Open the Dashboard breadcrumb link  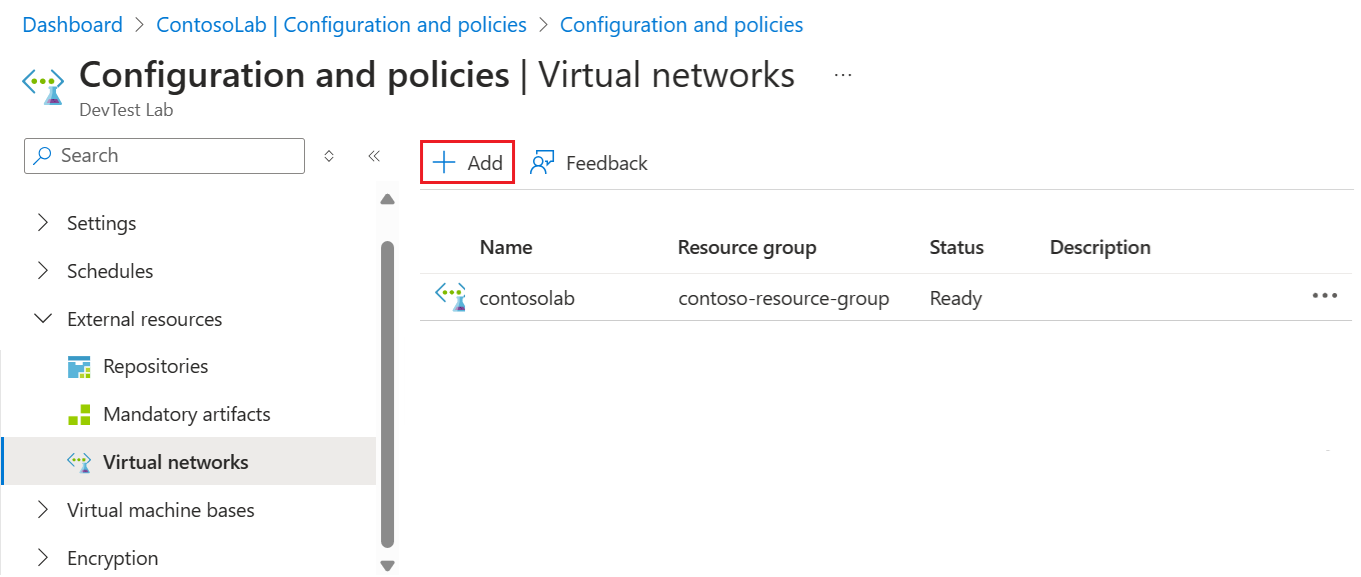click(x=72, y=24)
